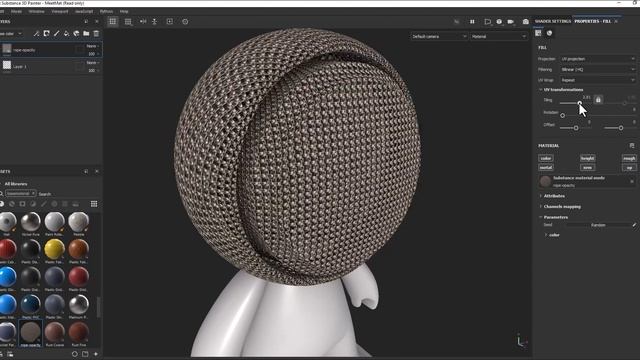
Task: Add a new paint layer
Action: pyautogui.click(x=56, y=33)
